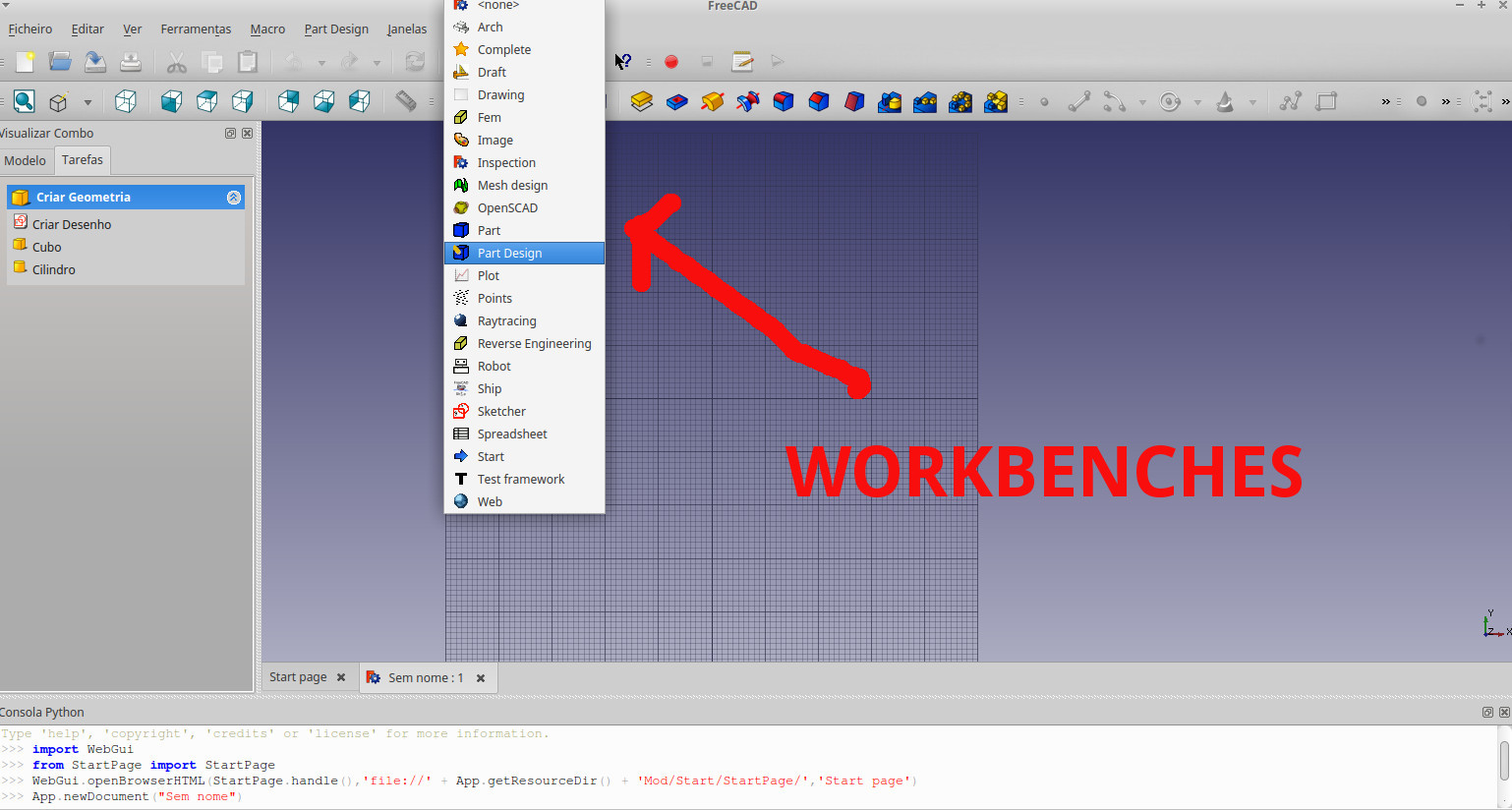Screen dimensions: 1512x810
Task: Float the Visualizar Combo panel
Action: (230, 134)
